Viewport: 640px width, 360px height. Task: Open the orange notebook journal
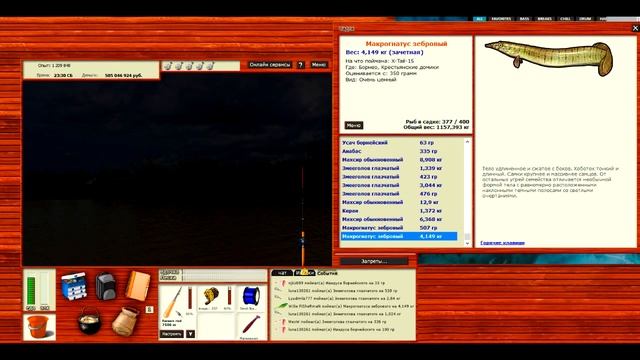click(x=138, y=286)
